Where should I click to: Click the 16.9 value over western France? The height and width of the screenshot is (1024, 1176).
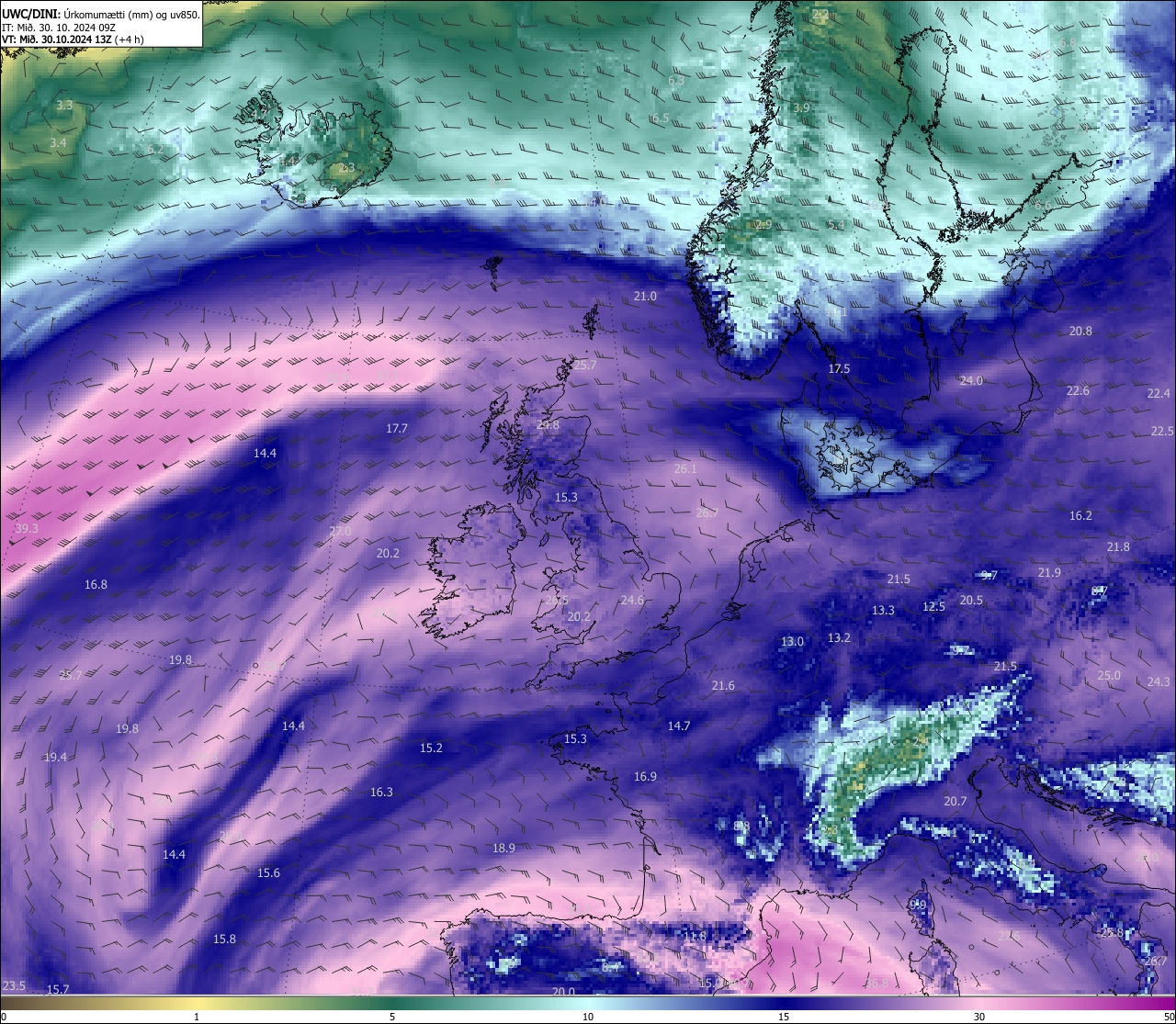[645, 776]
